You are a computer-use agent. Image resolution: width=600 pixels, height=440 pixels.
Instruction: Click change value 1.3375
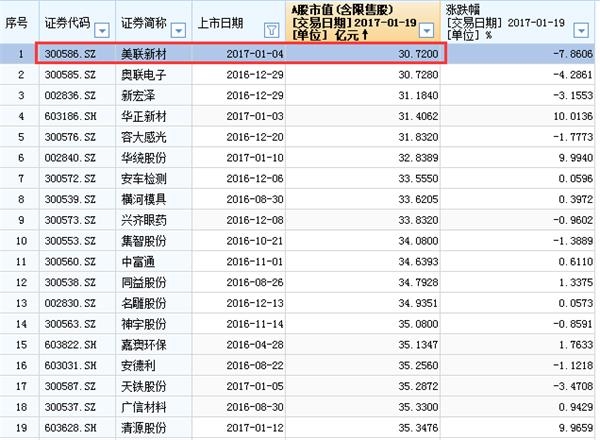point(576,282)
